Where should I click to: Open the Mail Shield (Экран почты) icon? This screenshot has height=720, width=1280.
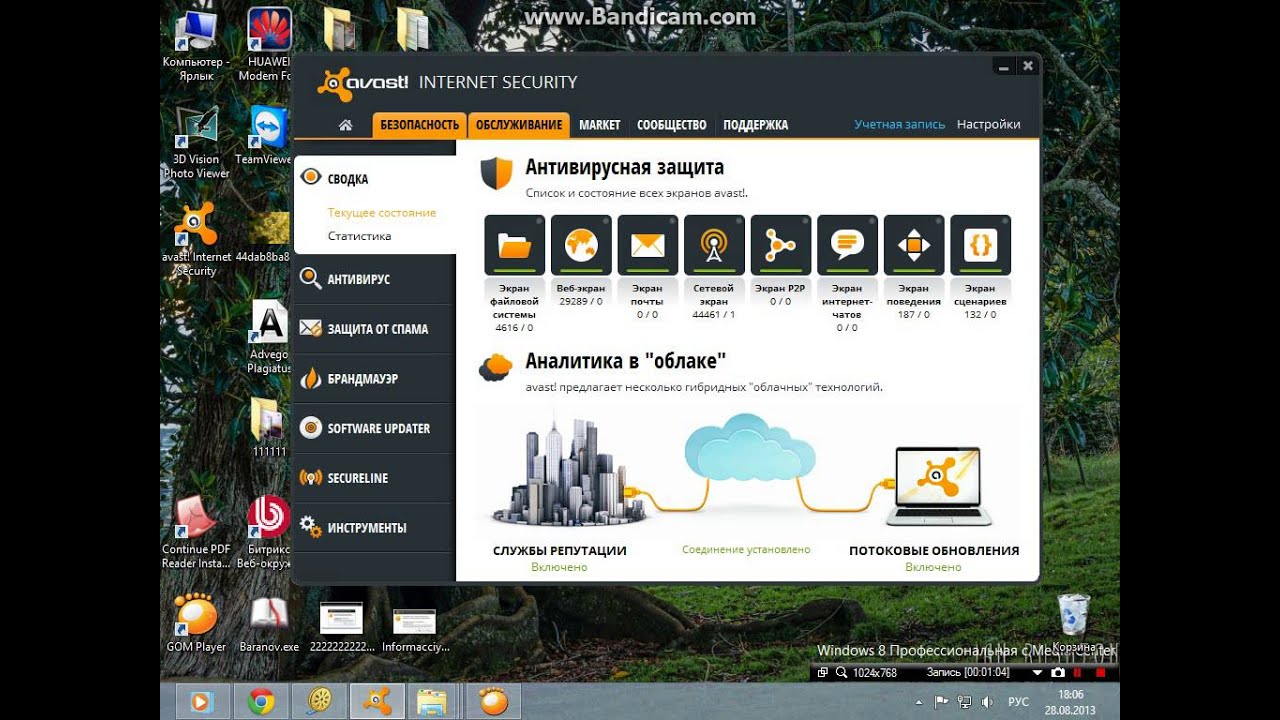(648, 244)
